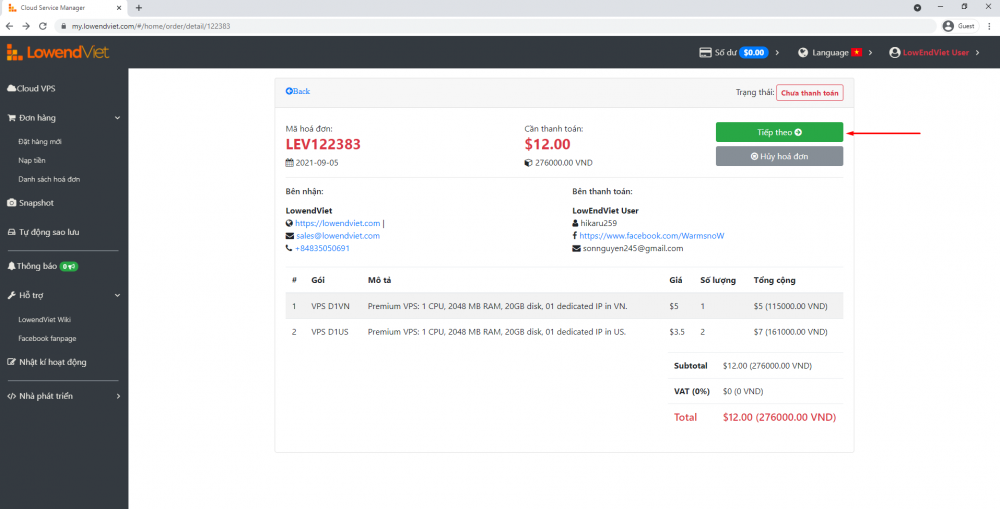Select invoice code LEV122383

tap(323, 145)
